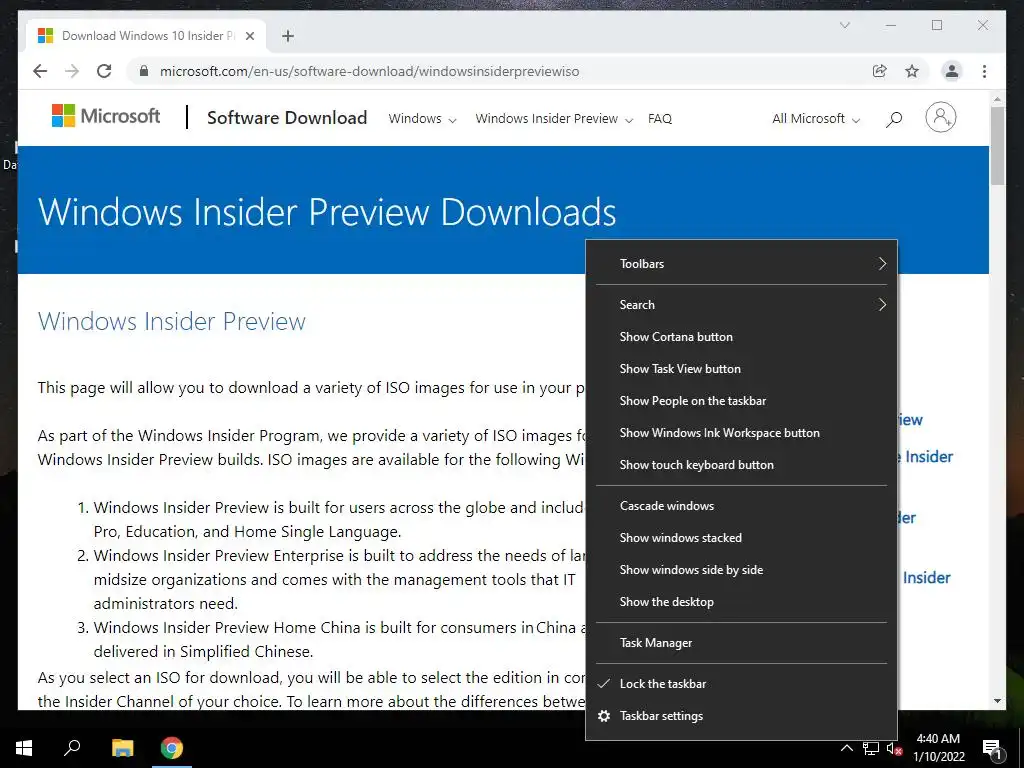
Task: Open the Windows Start button
Action: [24, 748]
